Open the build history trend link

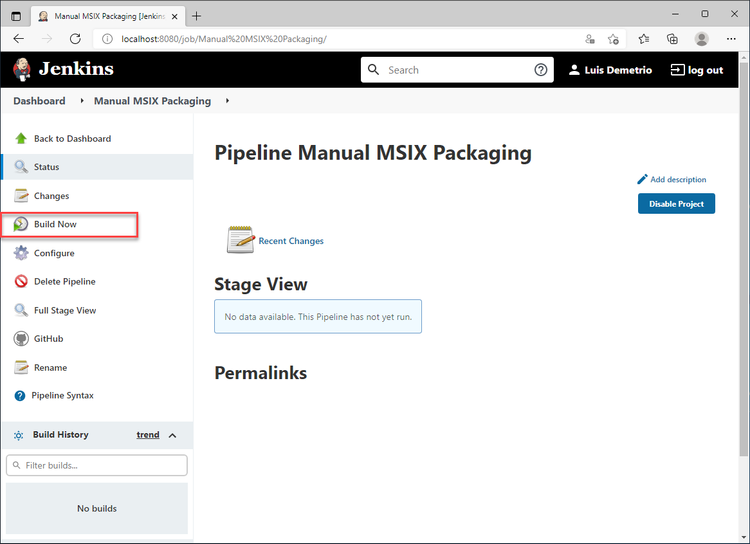tap(148, 435)
